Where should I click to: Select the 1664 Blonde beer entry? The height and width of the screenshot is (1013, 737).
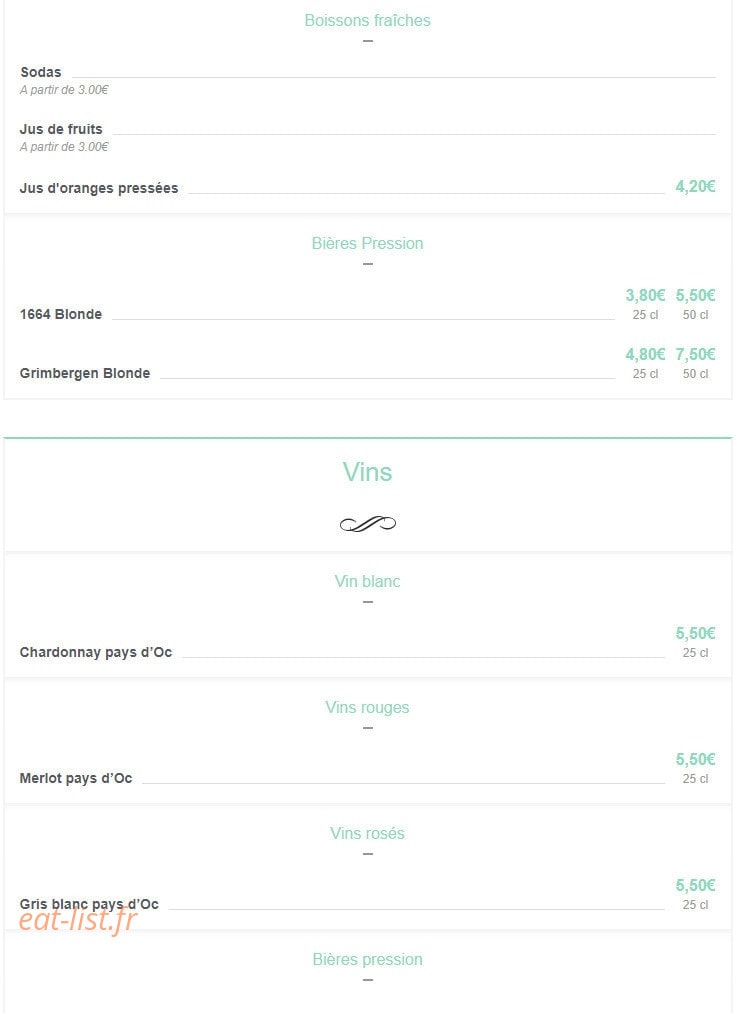(61, 315)
